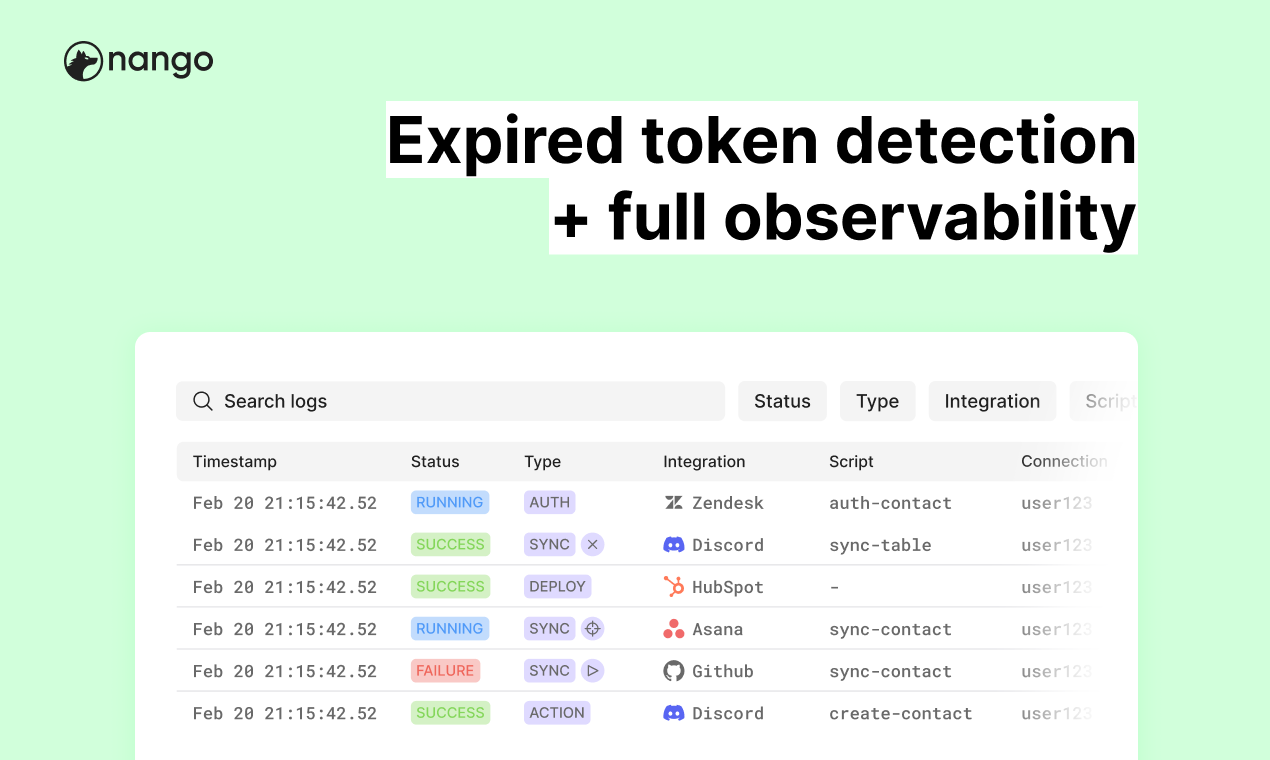Image resolution: width=1270 pixels, height=760 pixels.
Task: Click the SUCCESS badge in the create-contact row
Action: [x=450, y=713]
